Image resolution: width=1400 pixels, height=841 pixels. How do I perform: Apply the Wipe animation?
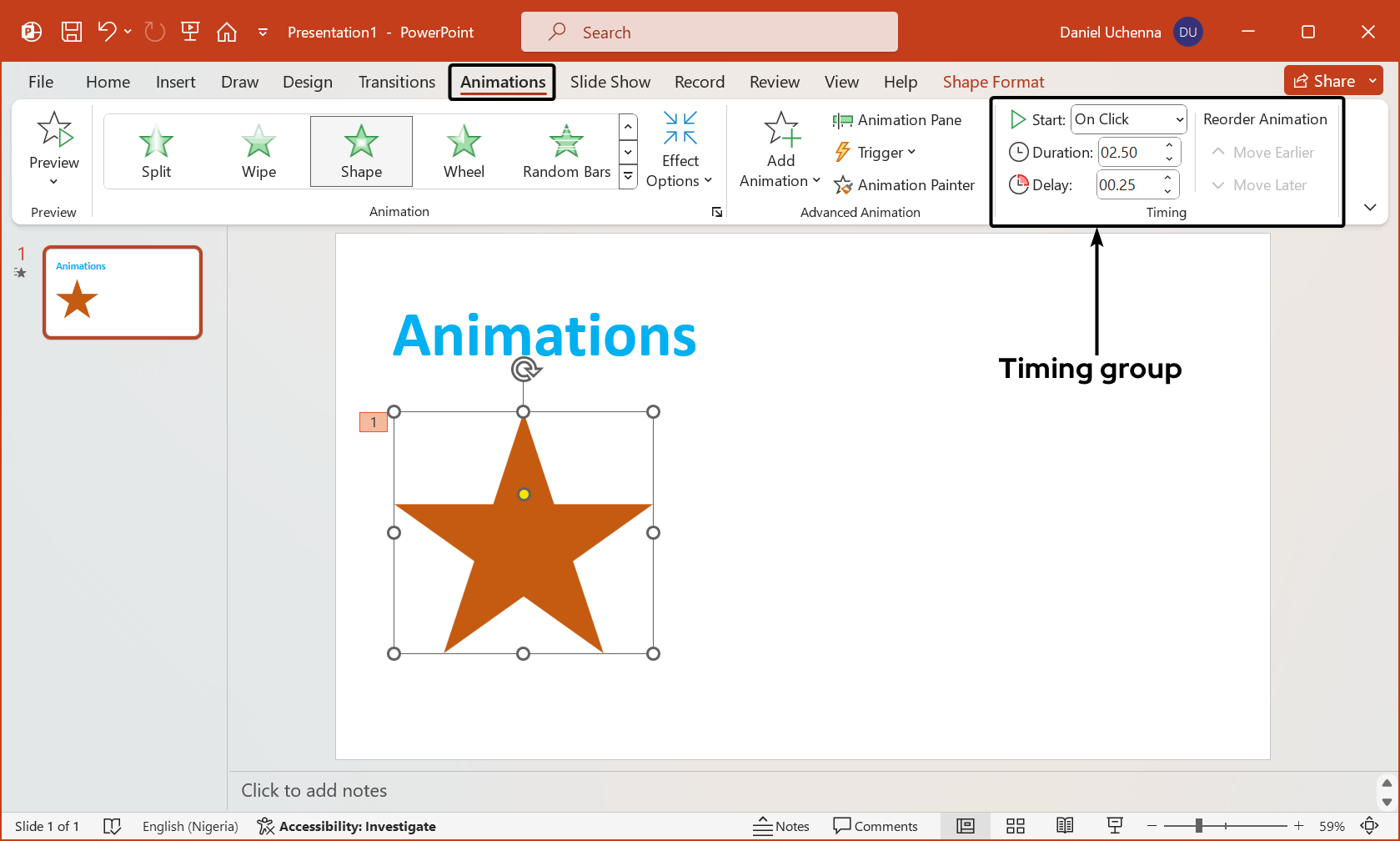(x=258, y=150)
